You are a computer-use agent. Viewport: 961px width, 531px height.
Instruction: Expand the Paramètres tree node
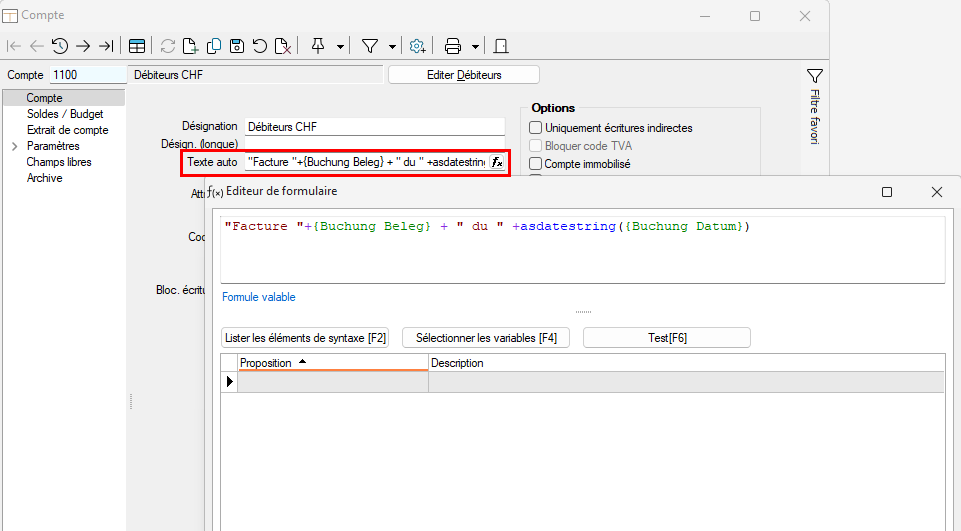pyautogui.click(x=14, y=146)
